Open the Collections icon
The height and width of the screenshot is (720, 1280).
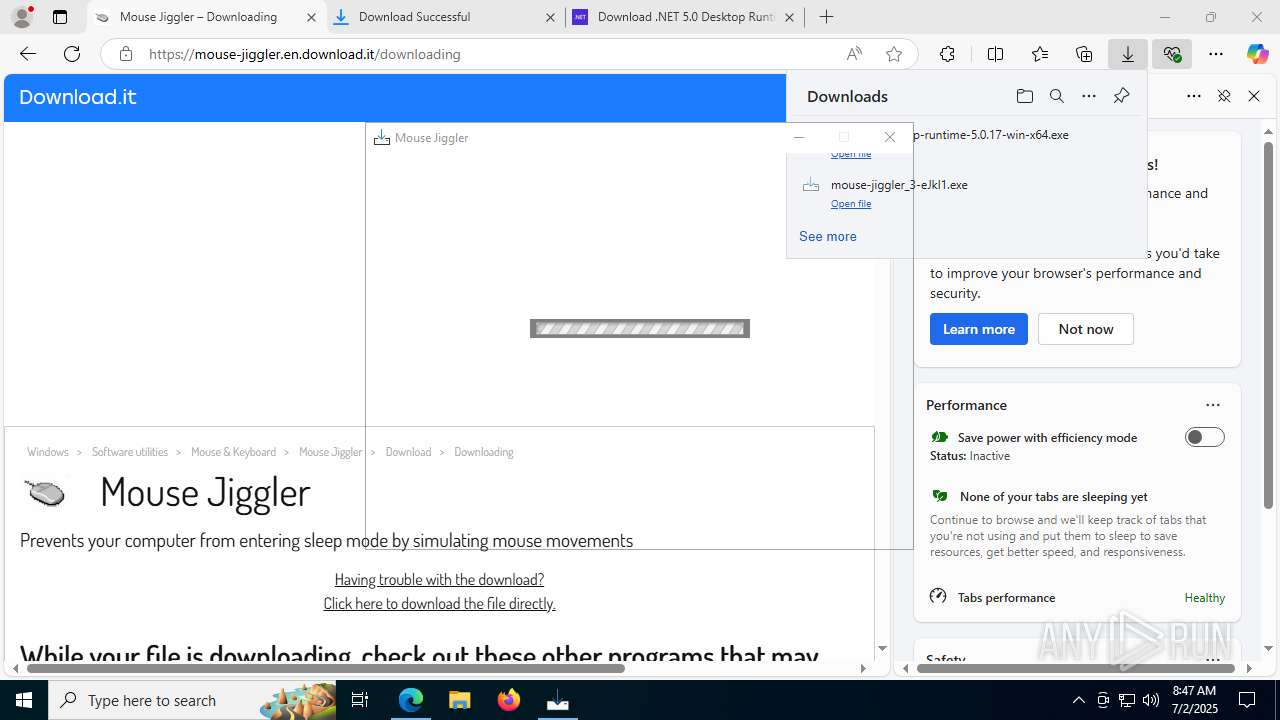(x=1084, y=54)
